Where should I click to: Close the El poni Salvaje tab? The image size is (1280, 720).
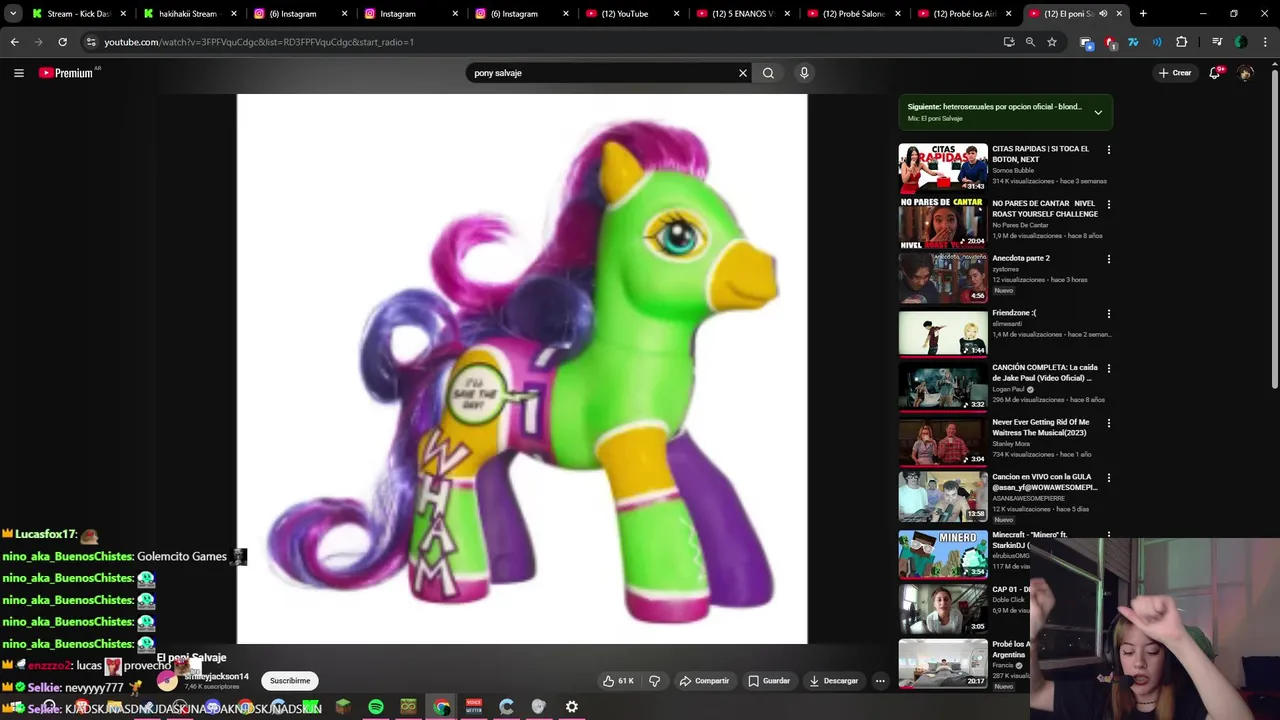[1119, 14]
